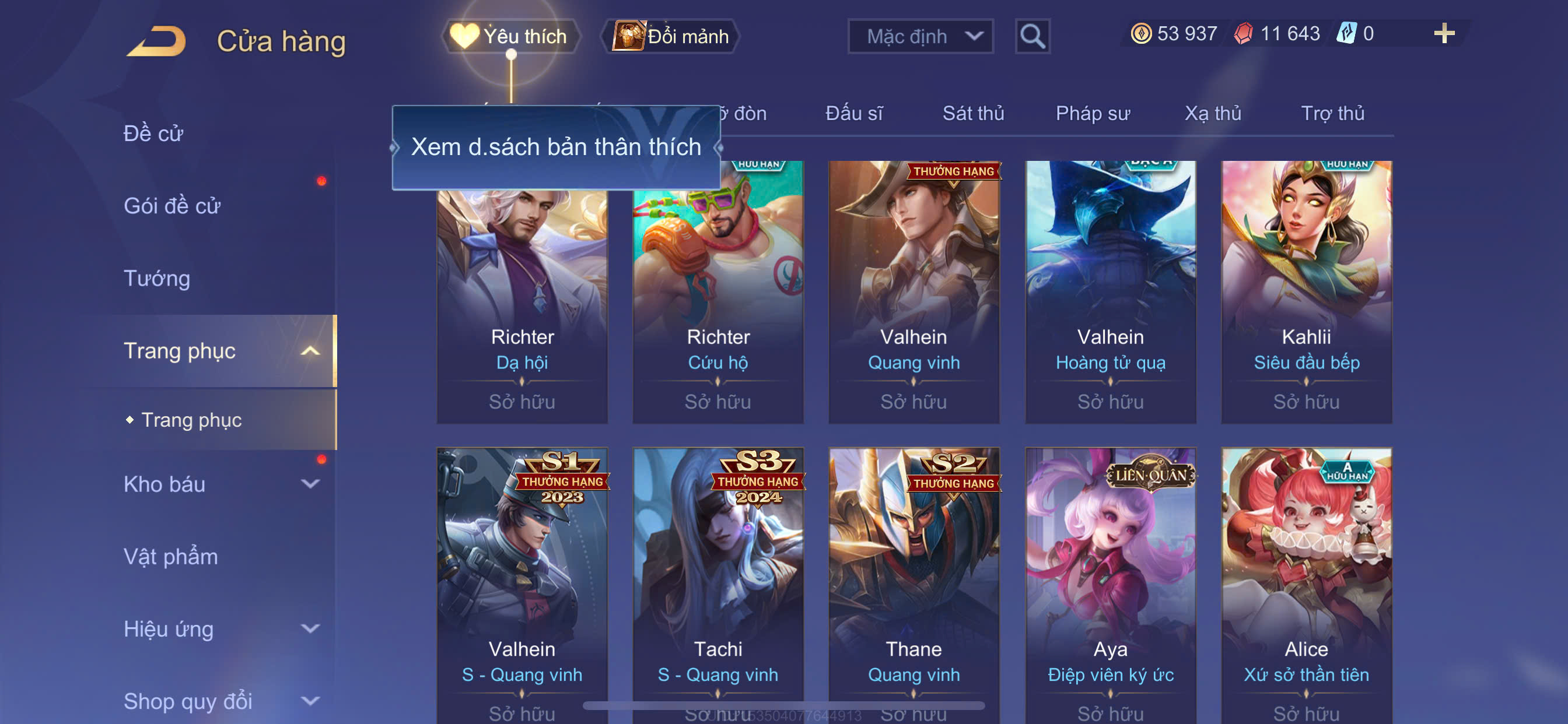Screen dimensions: 1568x724
Task: Open Gói đề cử in sidebar
Action: [171, 206]
